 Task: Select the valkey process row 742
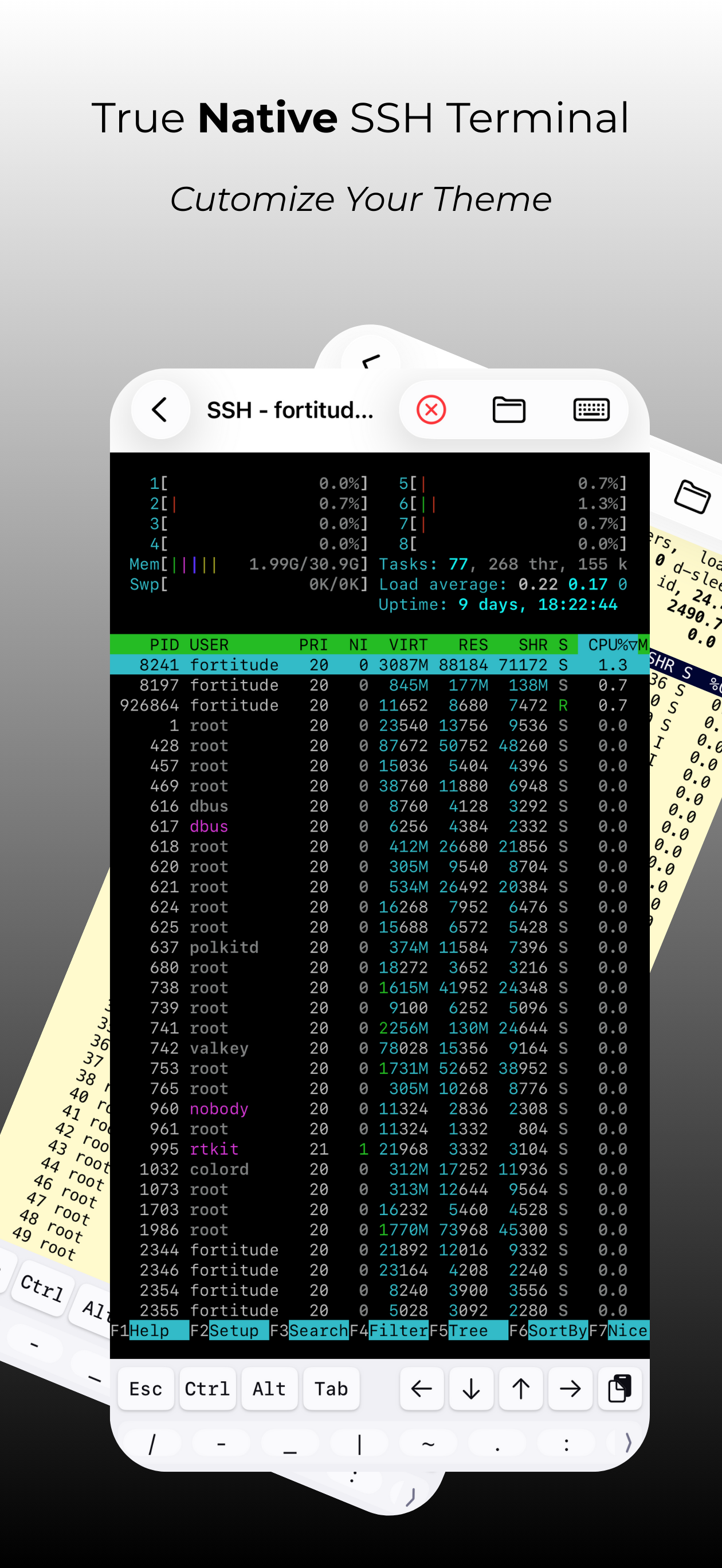click(379, 1048)
